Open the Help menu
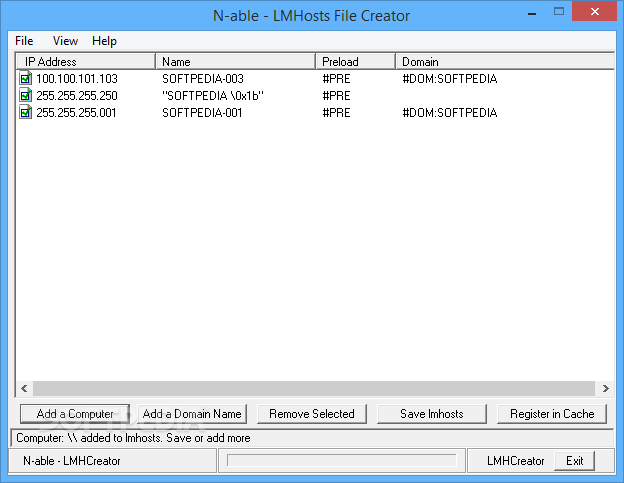 click(x=104, y=41)
